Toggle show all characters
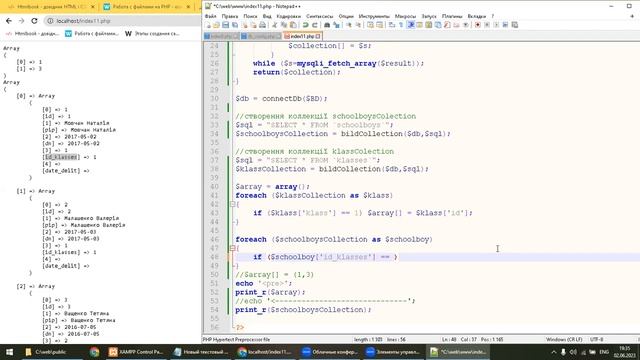This screenshot has width=640, height=360. [400, 25]
